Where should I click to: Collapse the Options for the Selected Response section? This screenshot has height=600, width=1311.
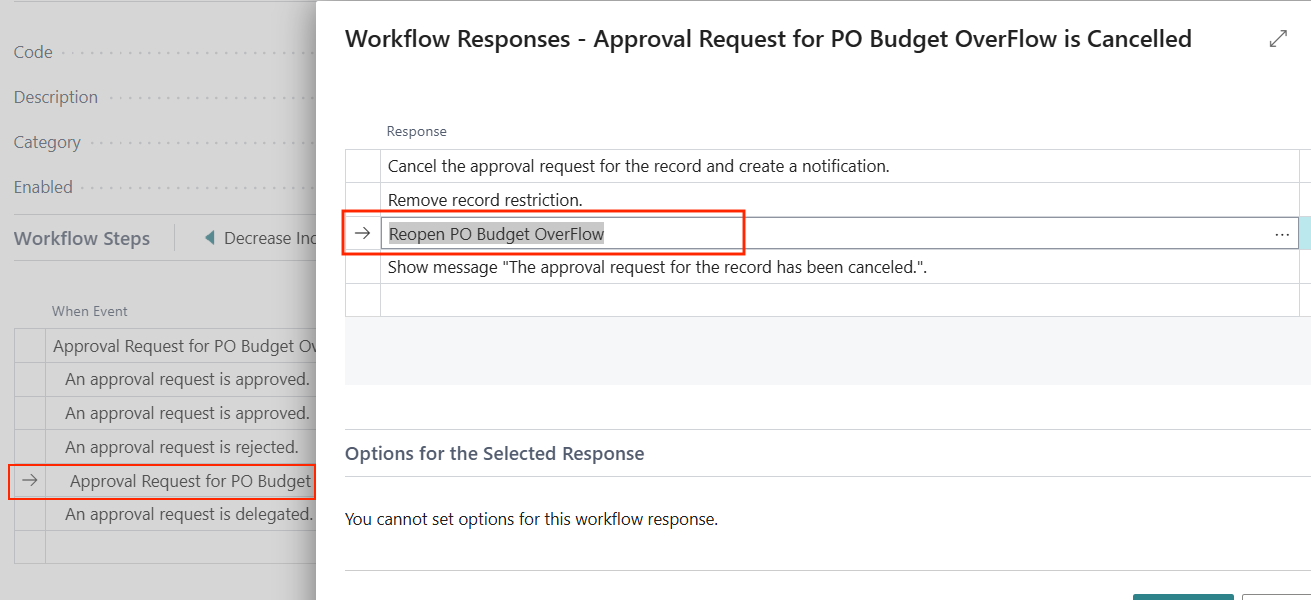click(494, 454)
